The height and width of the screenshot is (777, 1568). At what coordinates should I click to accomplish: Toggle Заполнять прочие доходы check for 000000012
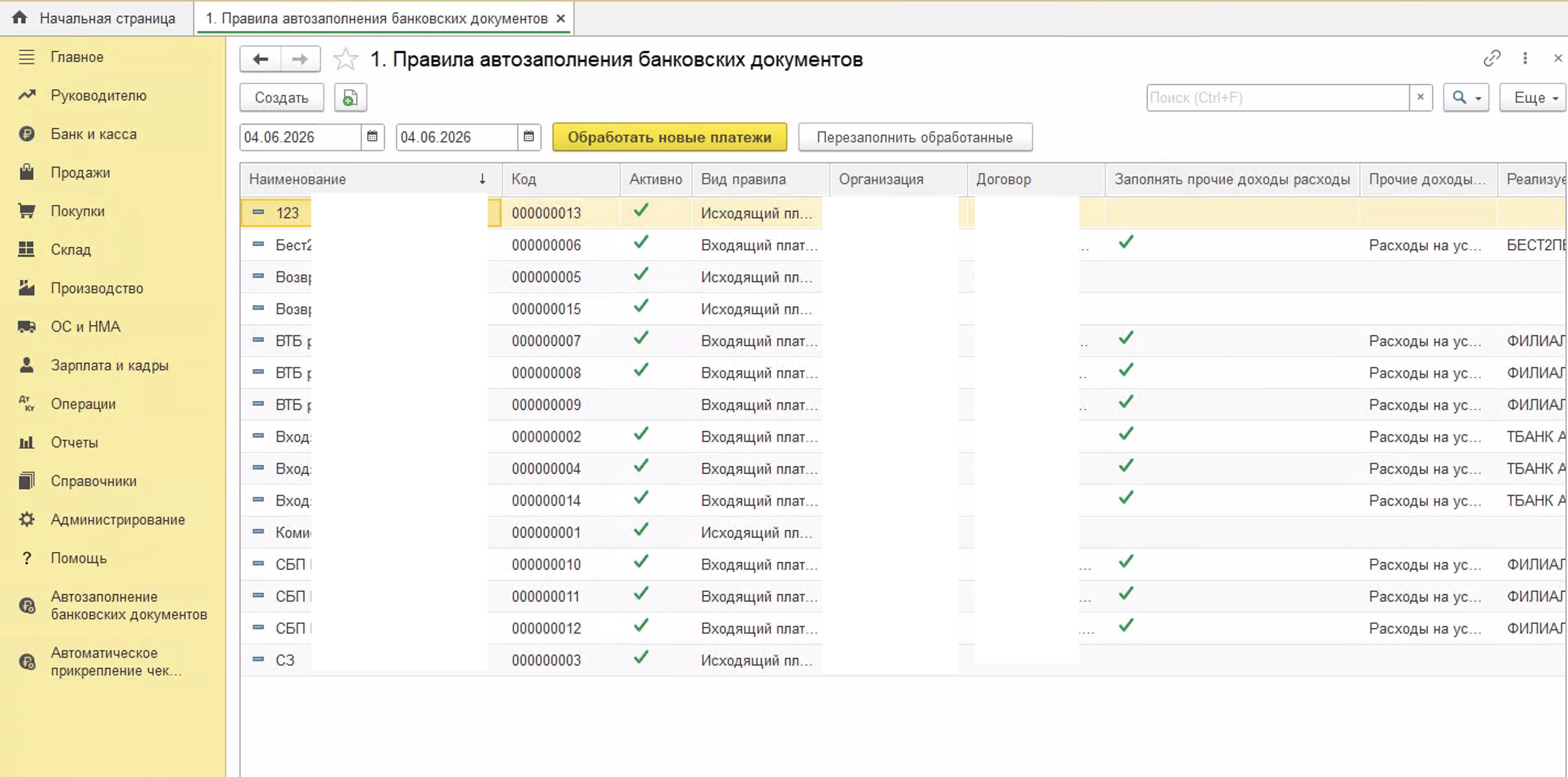[1126, 626]
